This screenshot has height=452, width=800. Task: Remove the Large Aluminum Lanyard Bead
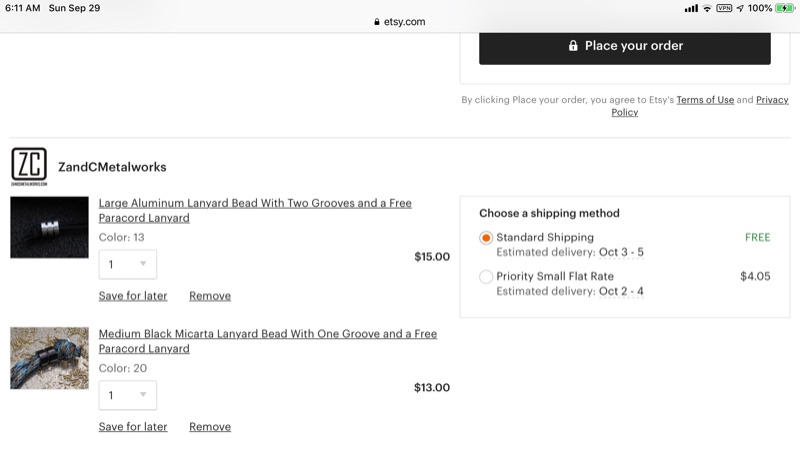click(210, 296)
